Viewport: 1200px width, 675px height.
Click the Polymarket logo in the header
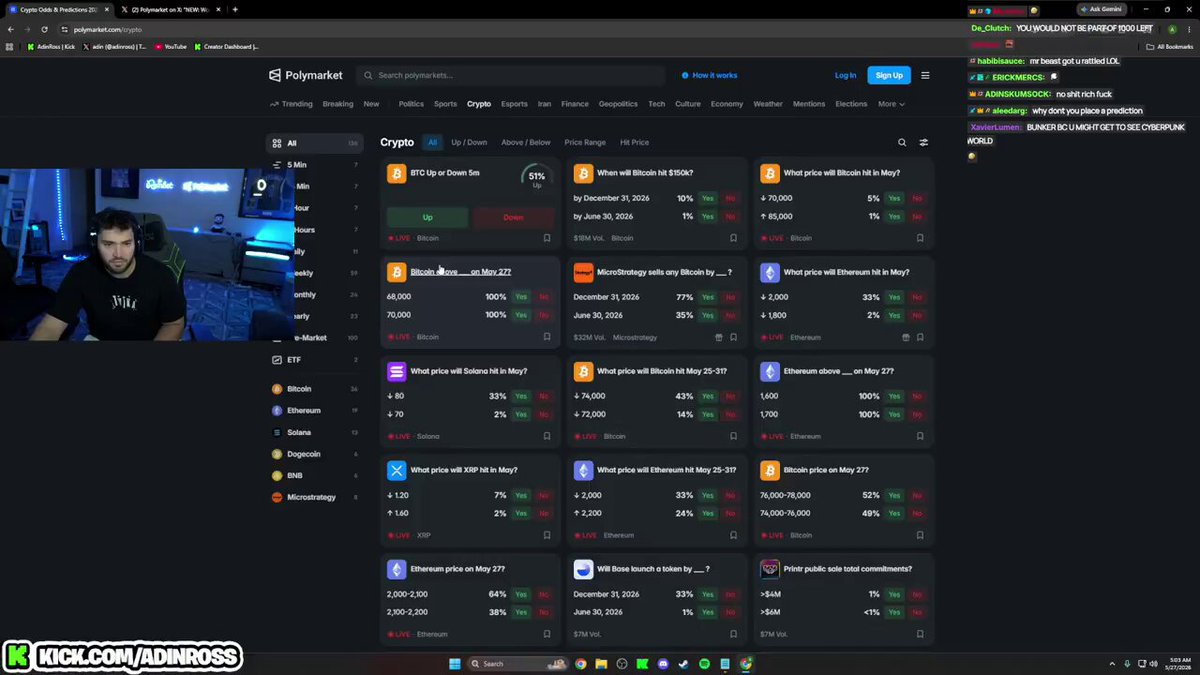(306, 75)
